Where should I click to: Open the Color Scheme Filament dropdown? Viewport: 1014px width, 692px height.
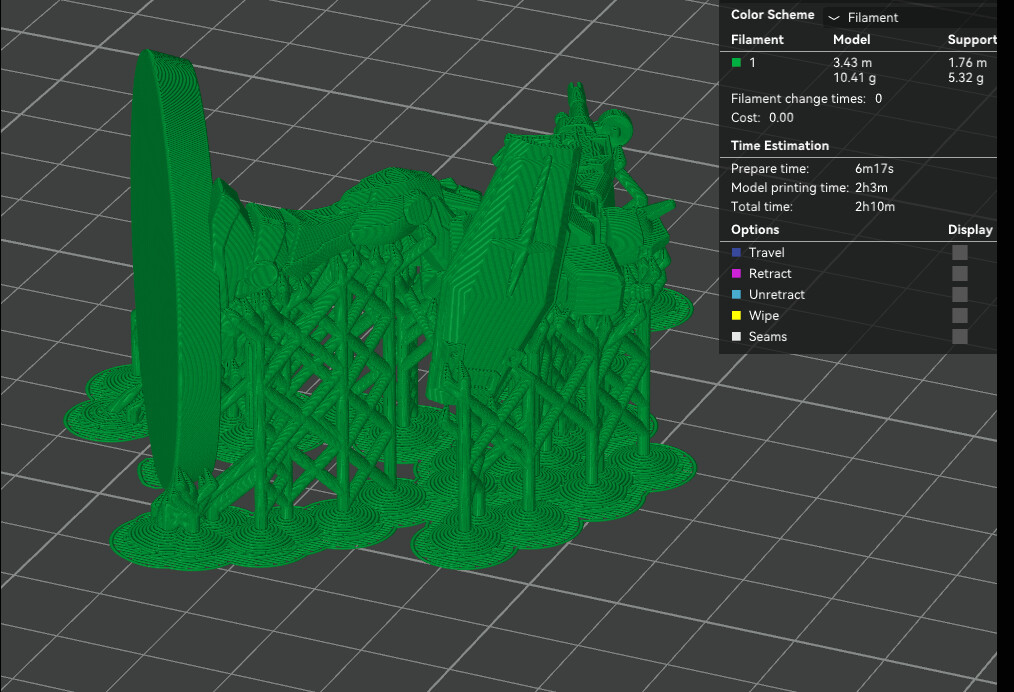coord(910,17)
